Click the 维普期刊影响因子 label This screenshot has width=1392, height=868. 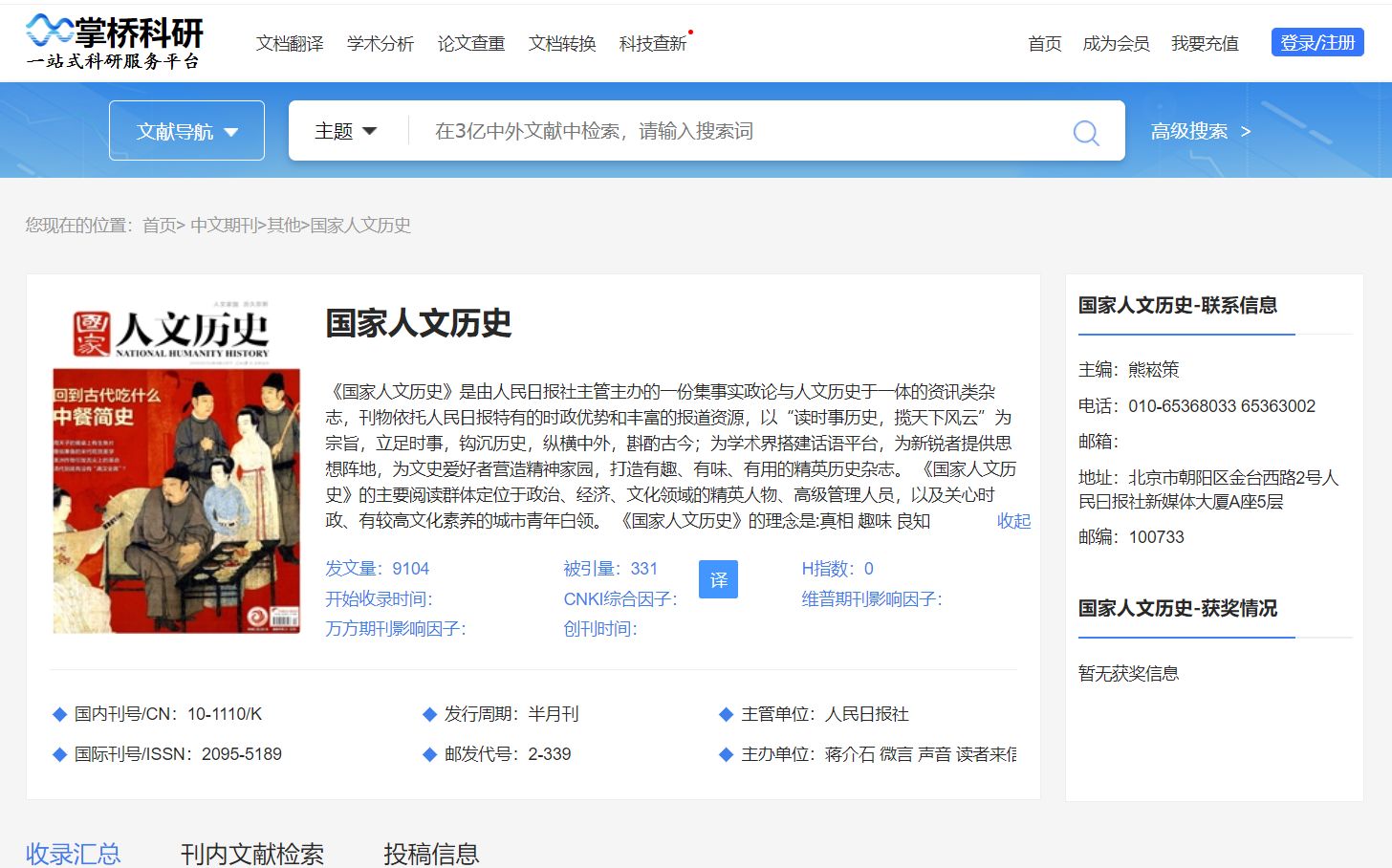click(872, 599)
